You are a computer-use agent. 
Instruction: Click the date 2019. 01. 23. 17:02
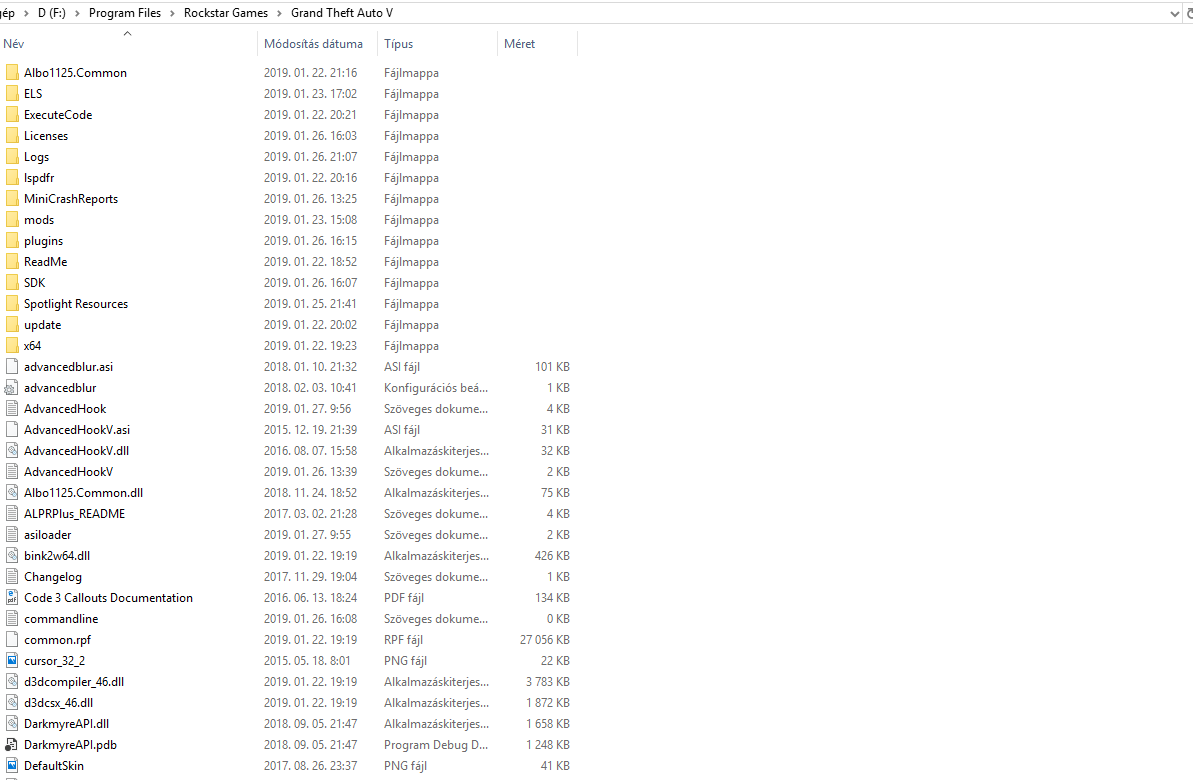(310, 94)
